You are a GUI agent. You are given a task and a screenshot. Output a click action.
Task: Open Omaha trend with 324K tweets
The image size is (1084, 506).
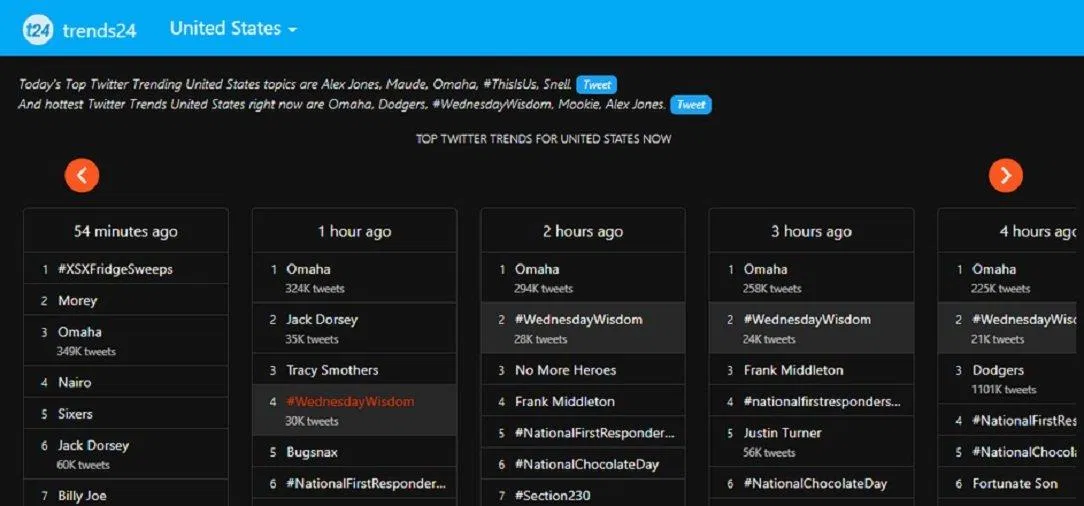tap(308, 269)
